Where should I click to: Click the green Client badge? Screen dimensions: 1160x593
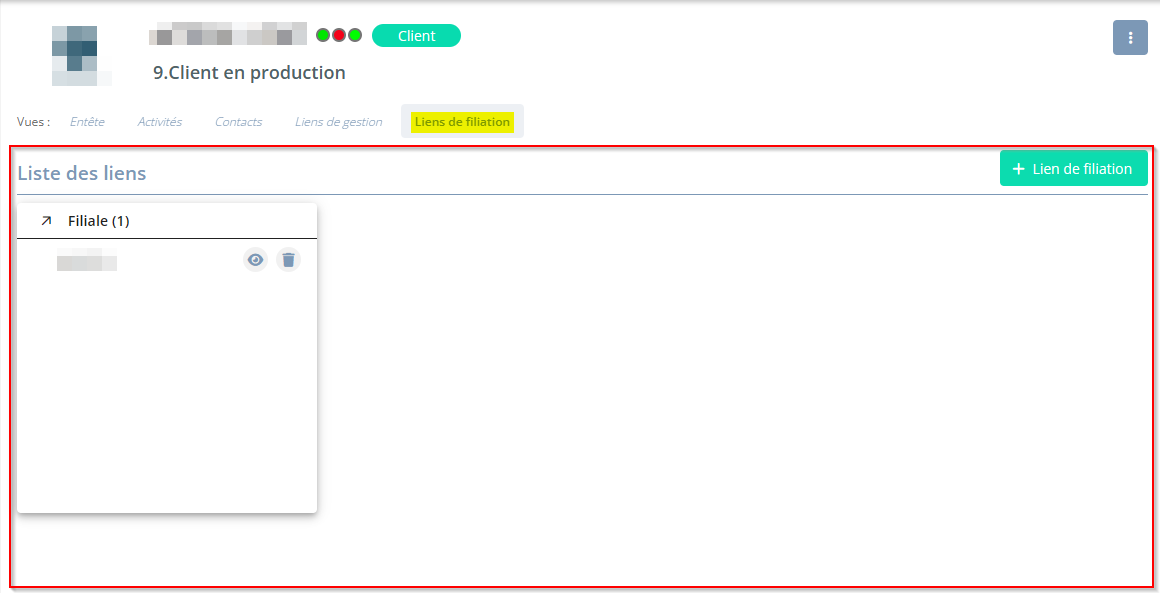coord(416,36)
